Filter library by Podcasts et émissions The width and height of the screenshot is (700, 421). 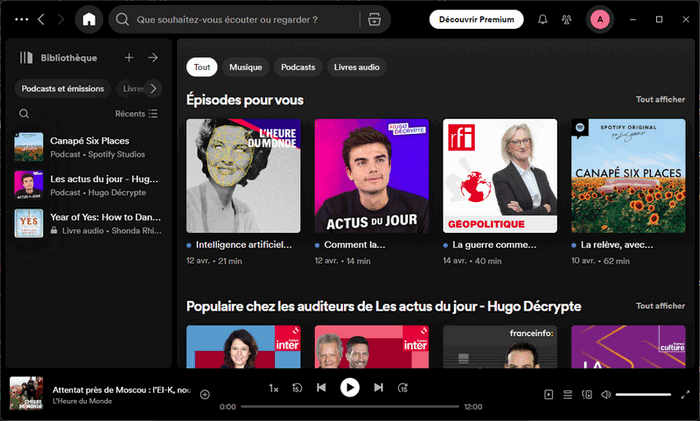coord(63,89)
